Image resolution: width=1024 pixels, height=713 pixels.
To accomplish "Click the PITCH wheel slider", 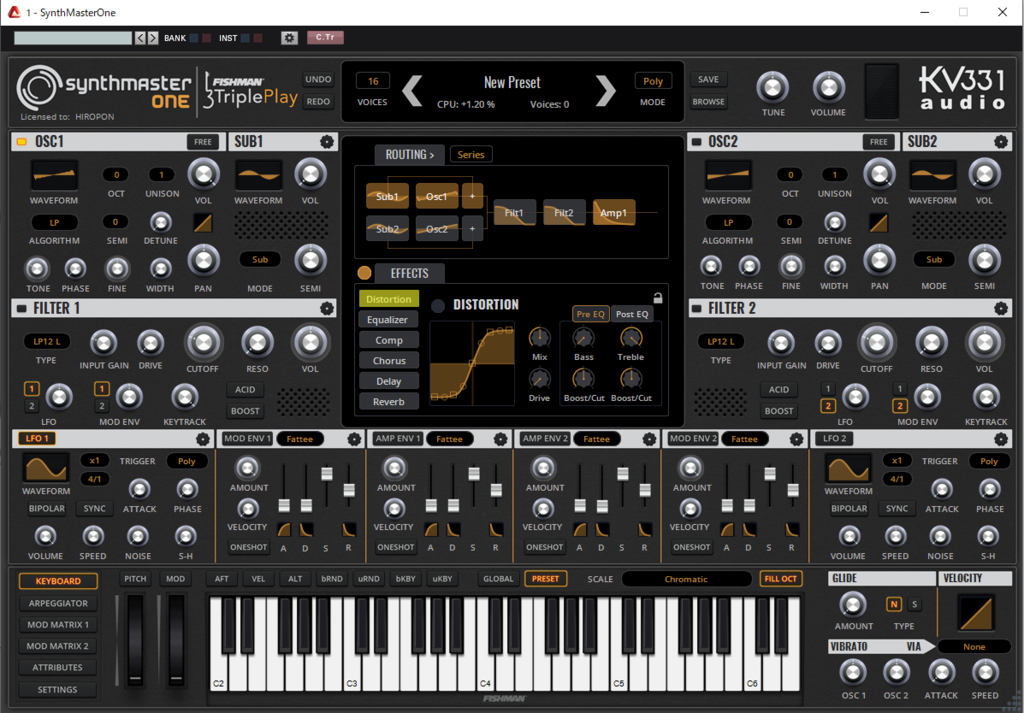I will (136, 640).
